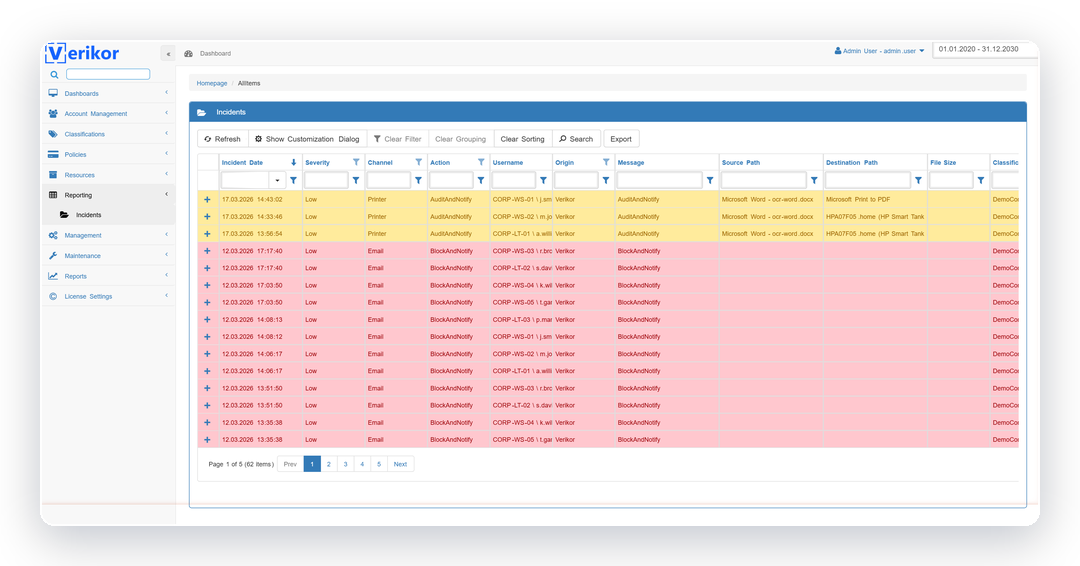Click filter funnel beside Destination Path filter box

[918, 180]
